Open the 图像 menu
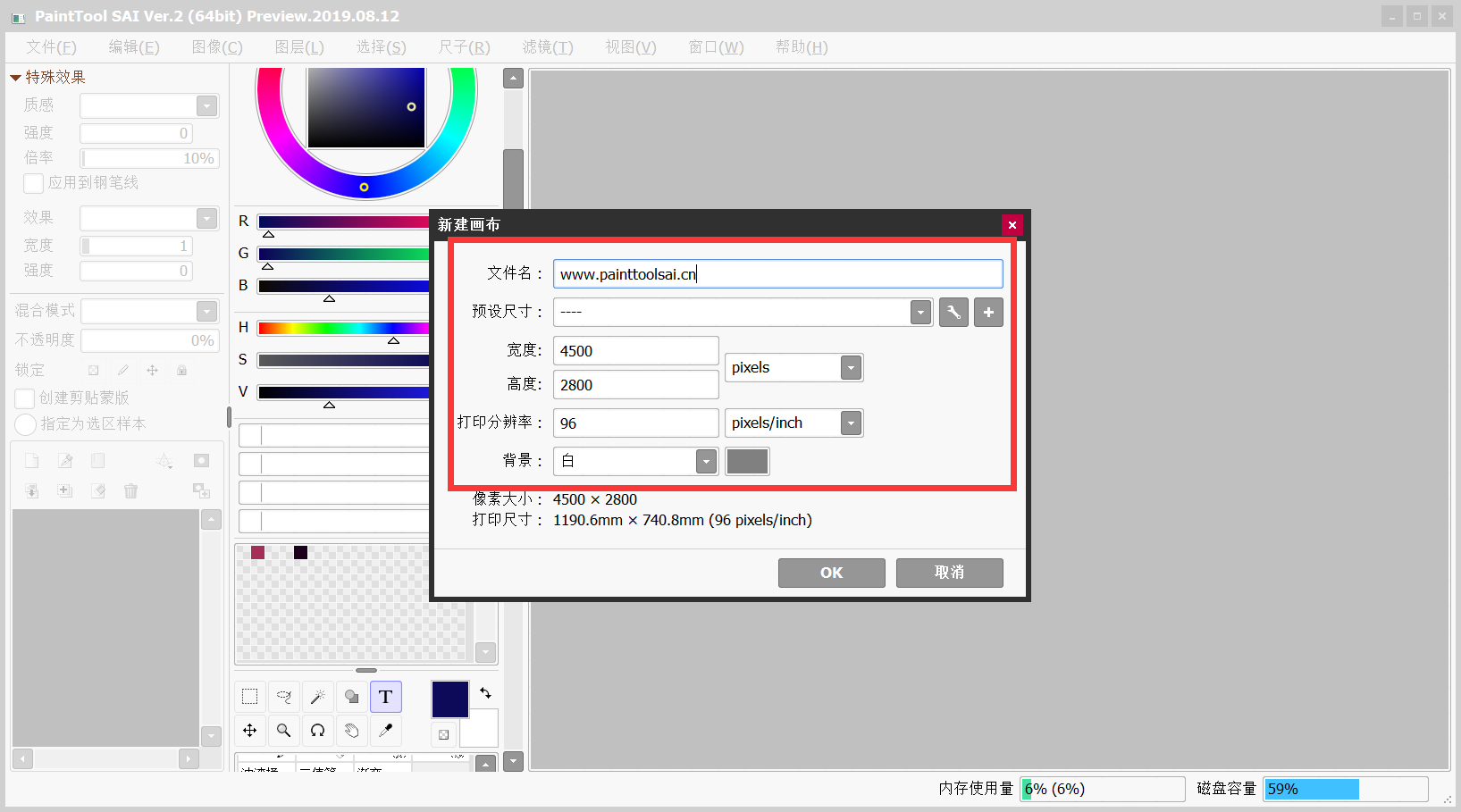 217,47
